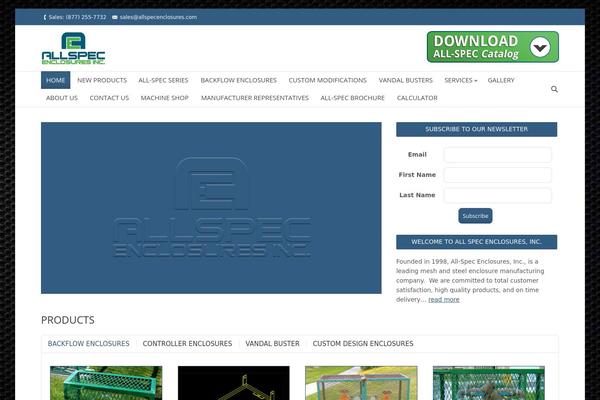Switch to the Vandal Buster tab
Screen dimensions: 600x400
pyautogui.click(x=272, y=343)
